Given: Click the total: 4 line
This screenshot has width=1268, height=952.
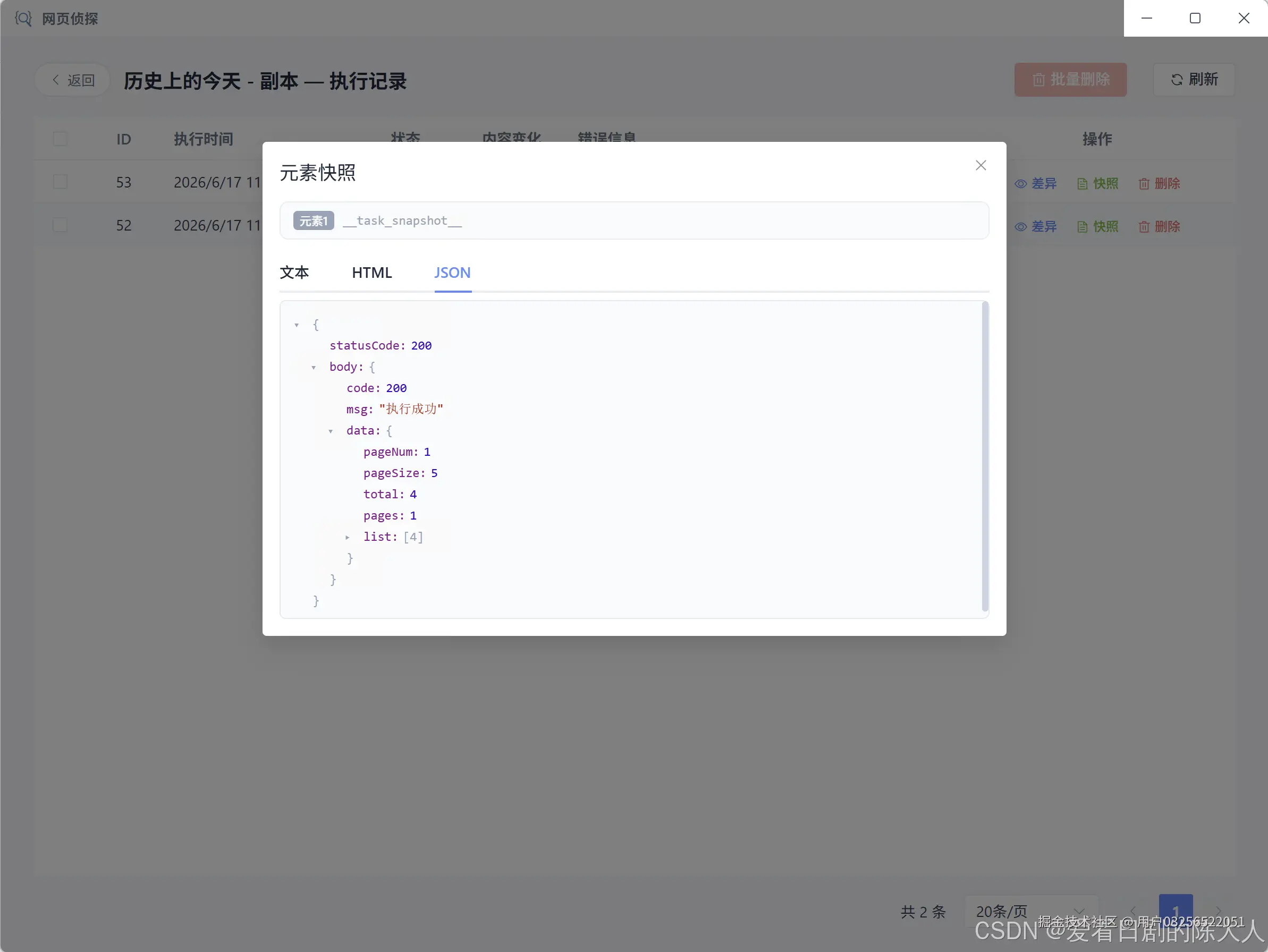Looking at the screenshot, I should pos(390,495).
